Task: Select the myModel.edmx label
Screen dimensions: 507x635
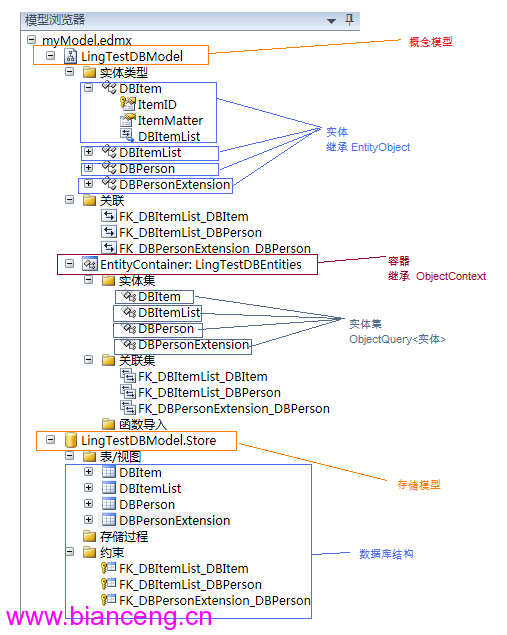Action: [x=87, y=40]
